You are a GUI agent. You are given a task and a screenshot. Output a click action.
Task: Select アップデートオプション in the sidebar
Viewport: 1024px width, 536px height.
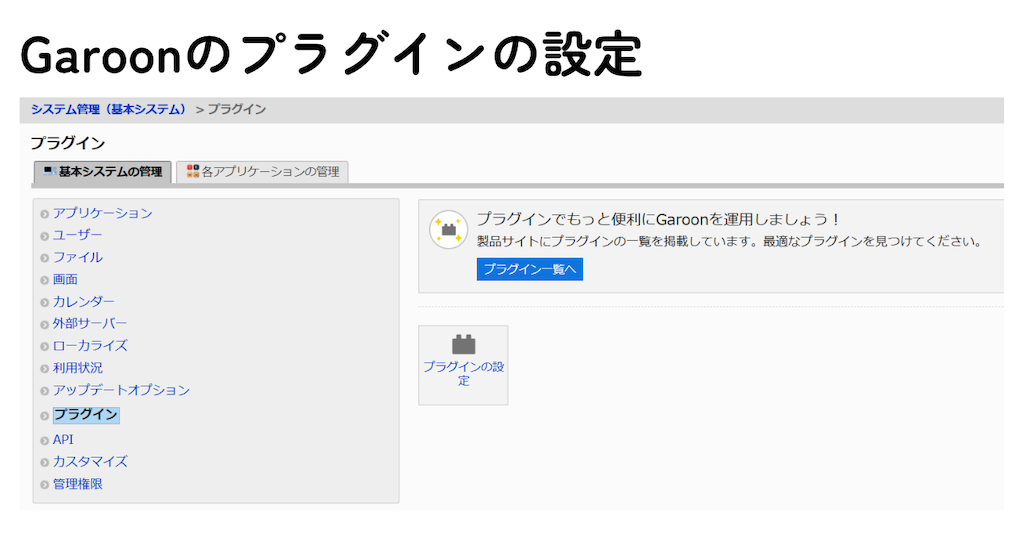121,390
